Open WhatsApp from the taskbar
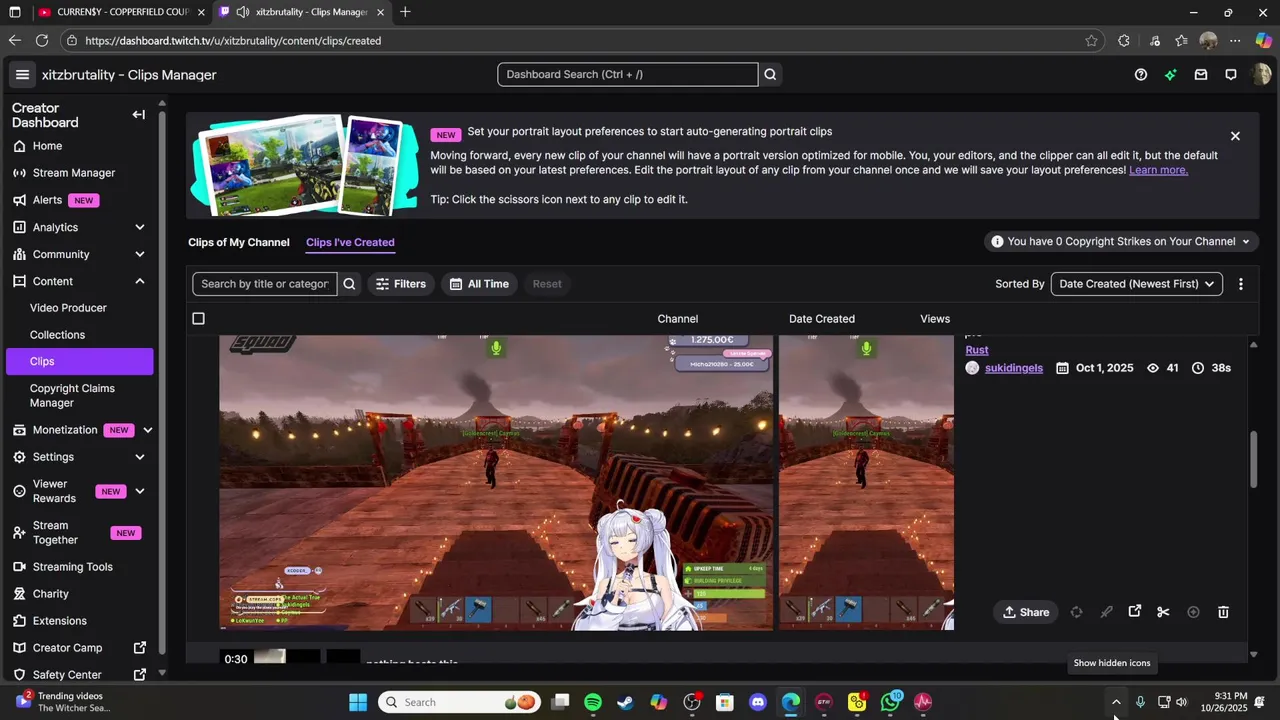Viewport: 1280px width, 720px height. pos(890,702)
